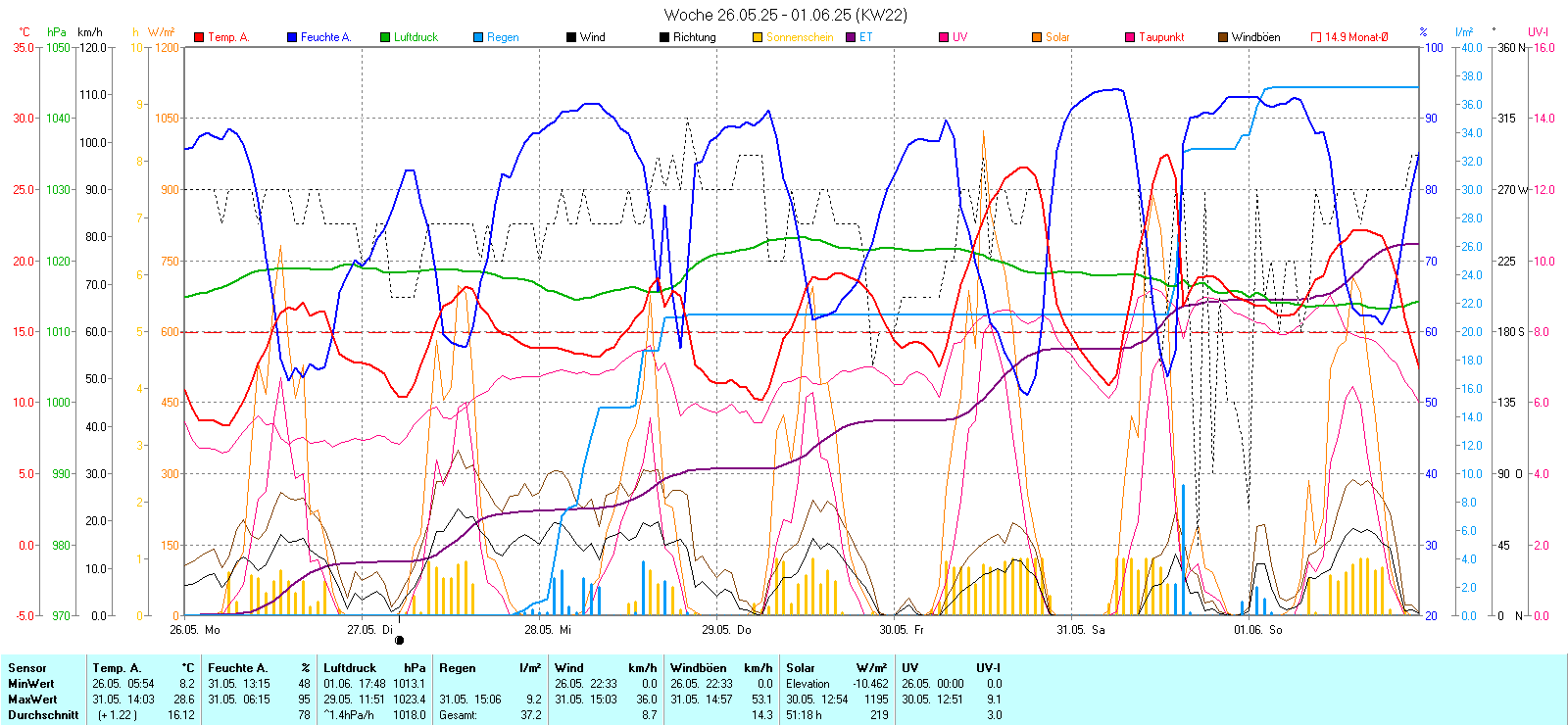Click the yellow Sonnenschein legend square
Screen dimensions: 1568x725
click(x=758, y=37)
